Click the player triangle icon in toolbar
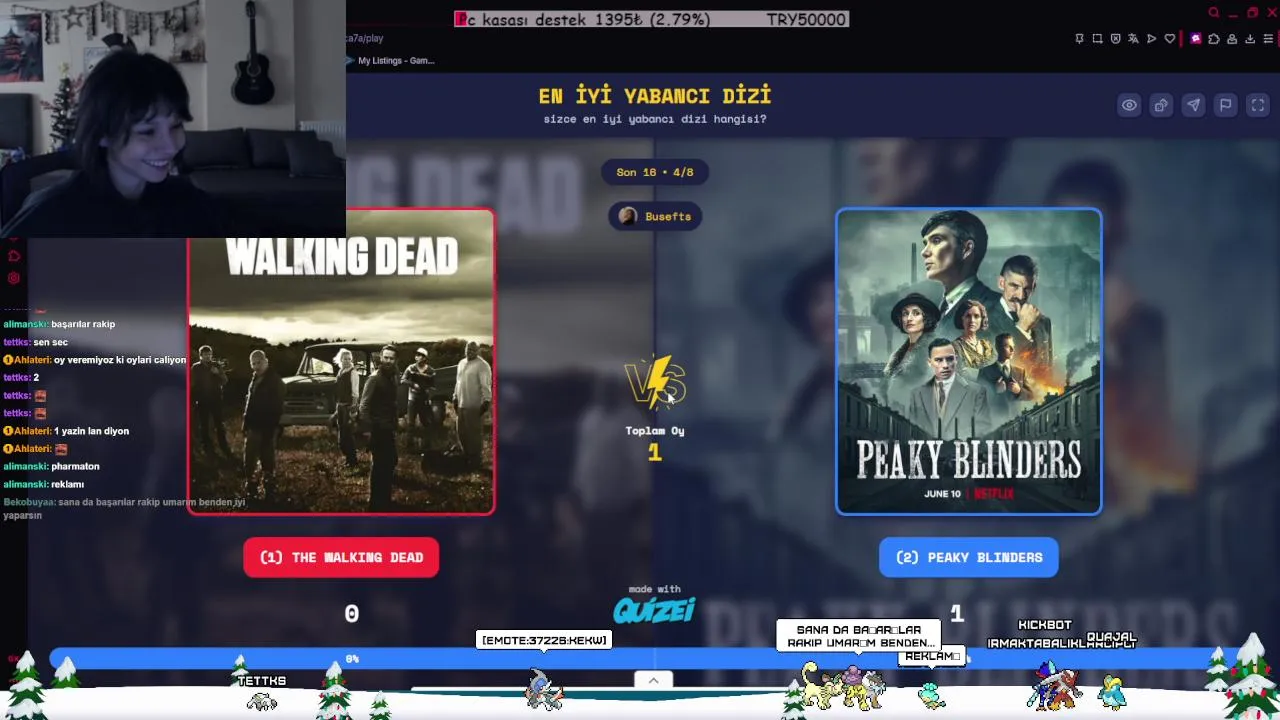Screen dimensions: 1280x720 coord(1151,39)
